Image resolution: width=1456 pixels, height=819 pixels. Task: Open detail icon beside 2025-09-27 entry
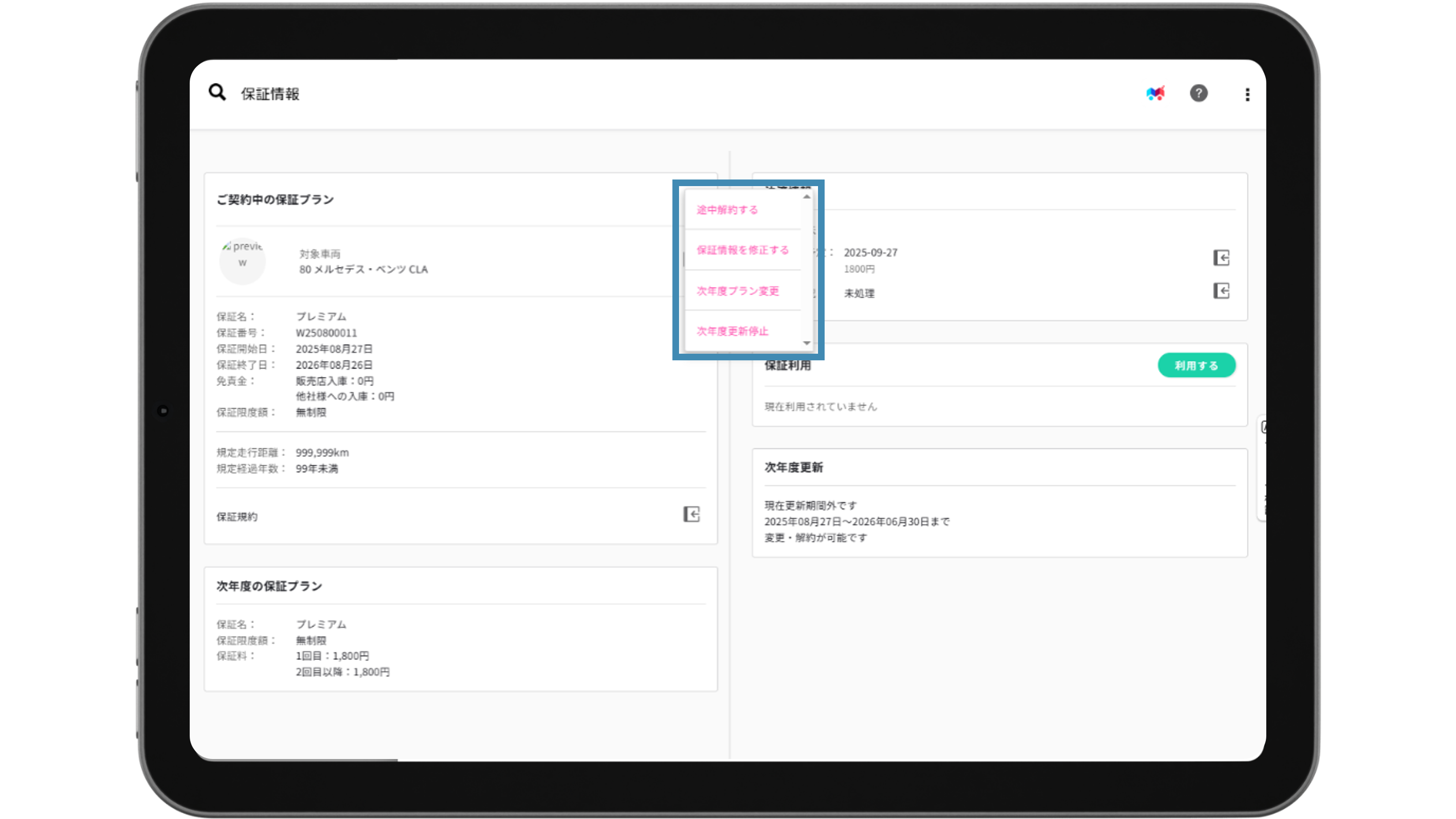click(x=1221, y=258)
